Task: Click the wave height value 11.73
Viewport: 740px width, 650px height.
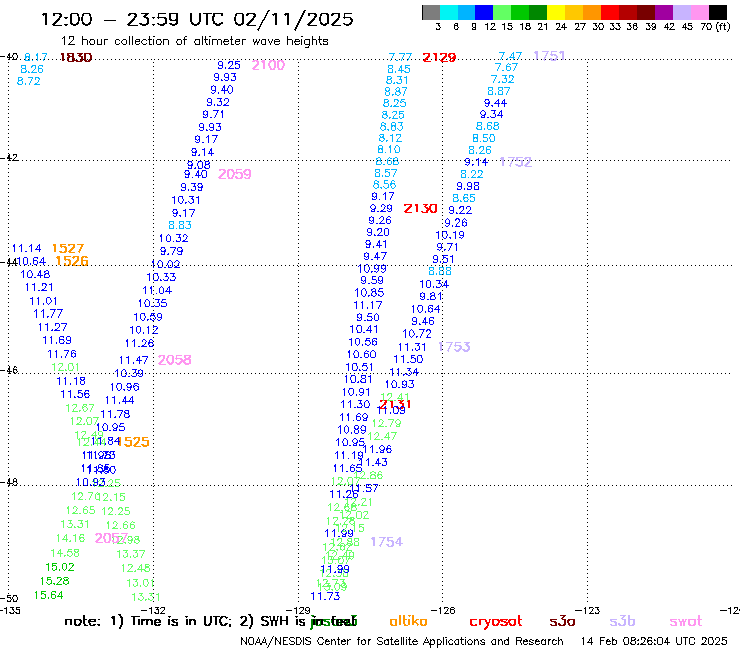Action: [325, 596]
